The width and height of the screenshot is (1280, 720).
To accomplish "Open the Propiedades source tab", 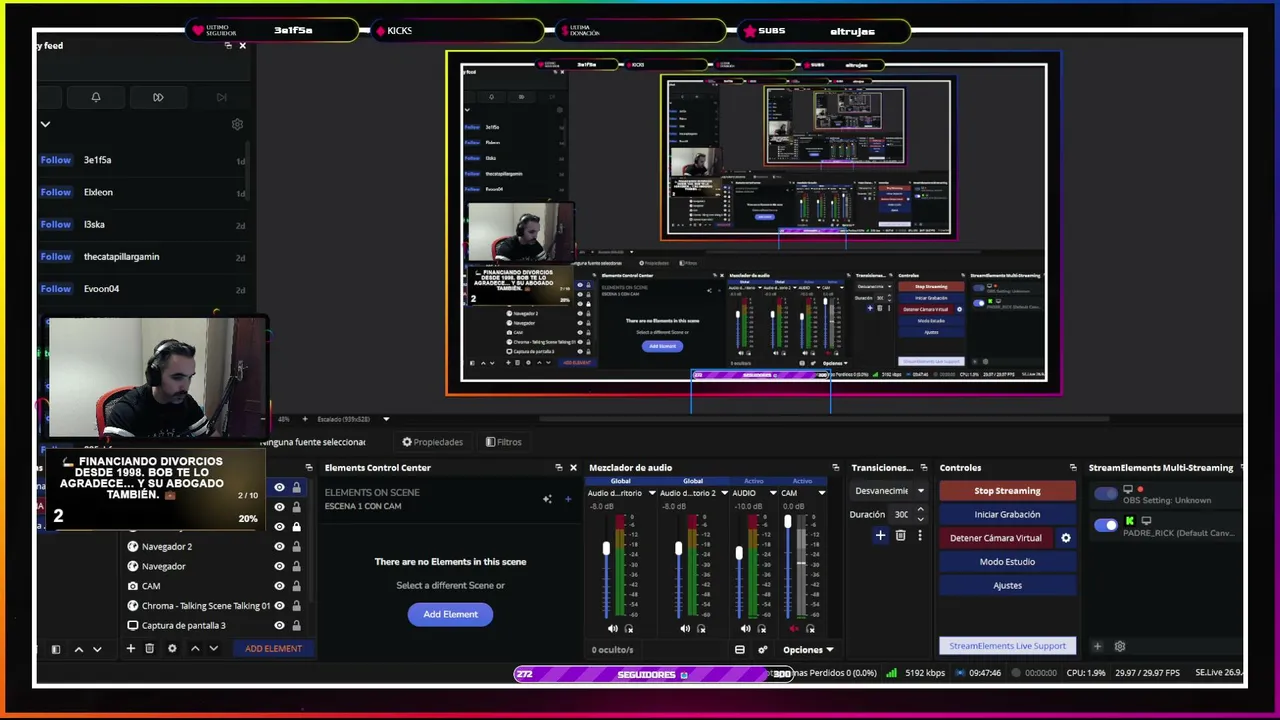I will (433, 442).
